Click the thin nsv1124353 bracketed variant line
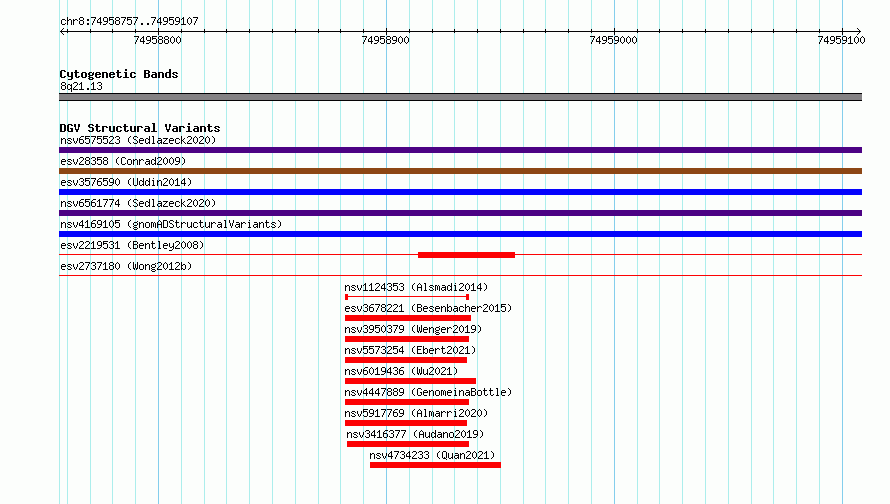 tap(407, 297)
